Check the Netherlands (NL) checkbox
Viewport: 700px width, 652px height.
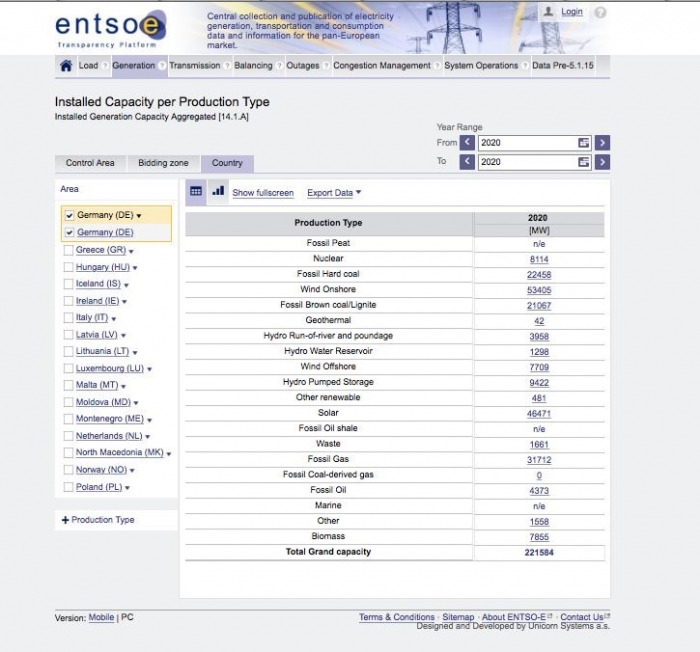(x=68, y=436)
